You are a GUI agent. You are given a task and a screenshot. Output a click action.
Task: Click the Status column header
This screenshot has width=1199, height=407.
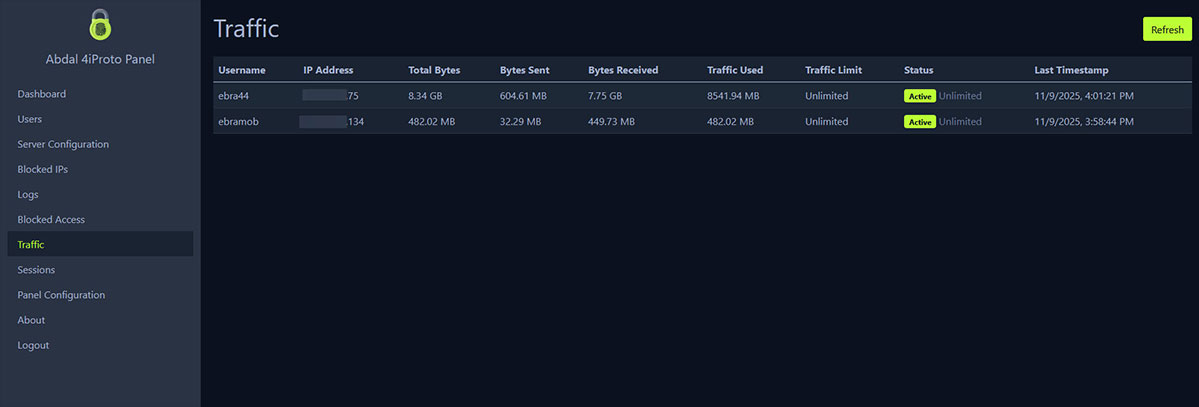click(918, 70)
